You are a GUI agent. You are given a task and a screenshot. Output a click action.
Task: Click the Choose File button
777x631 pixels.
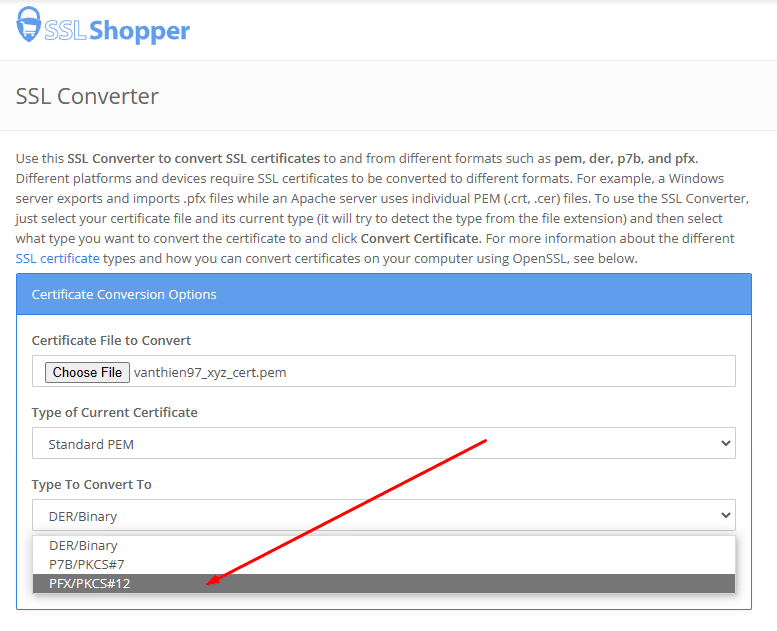pyautogui.click(x=87, y=372)
